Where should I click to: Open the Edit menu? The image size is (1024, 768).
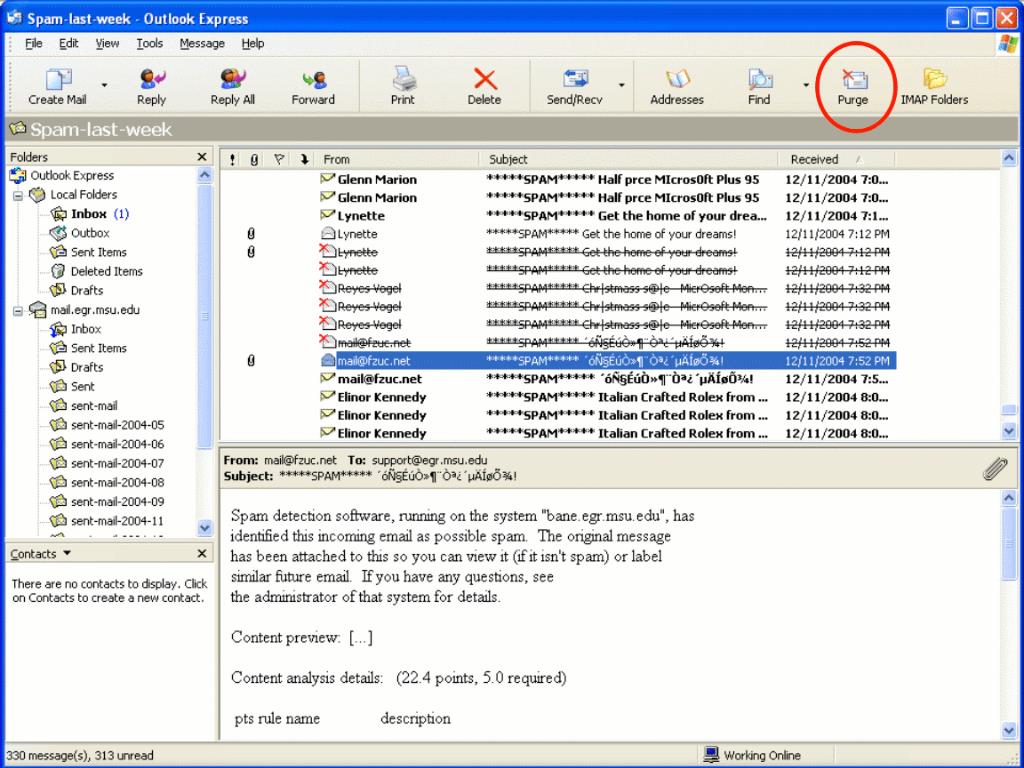69,44
